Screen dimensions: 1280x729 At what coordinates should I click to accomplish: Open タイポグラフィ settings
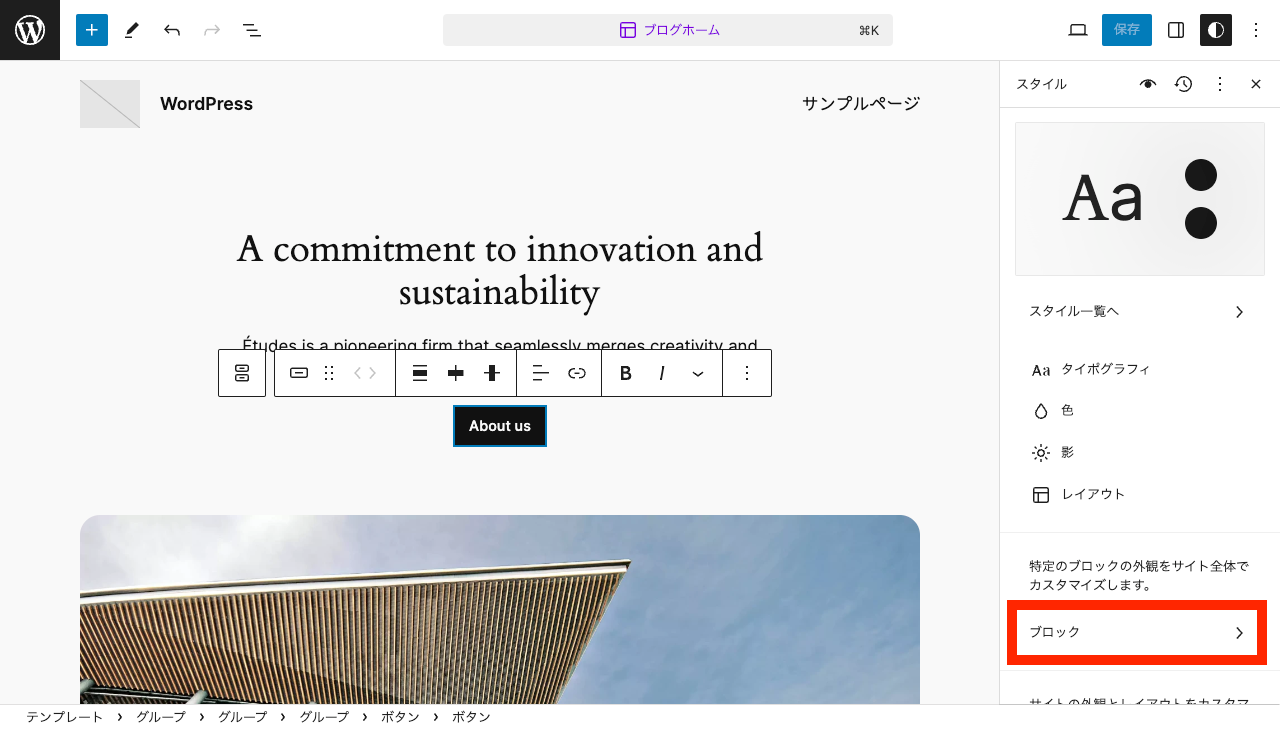[1140, 369]
